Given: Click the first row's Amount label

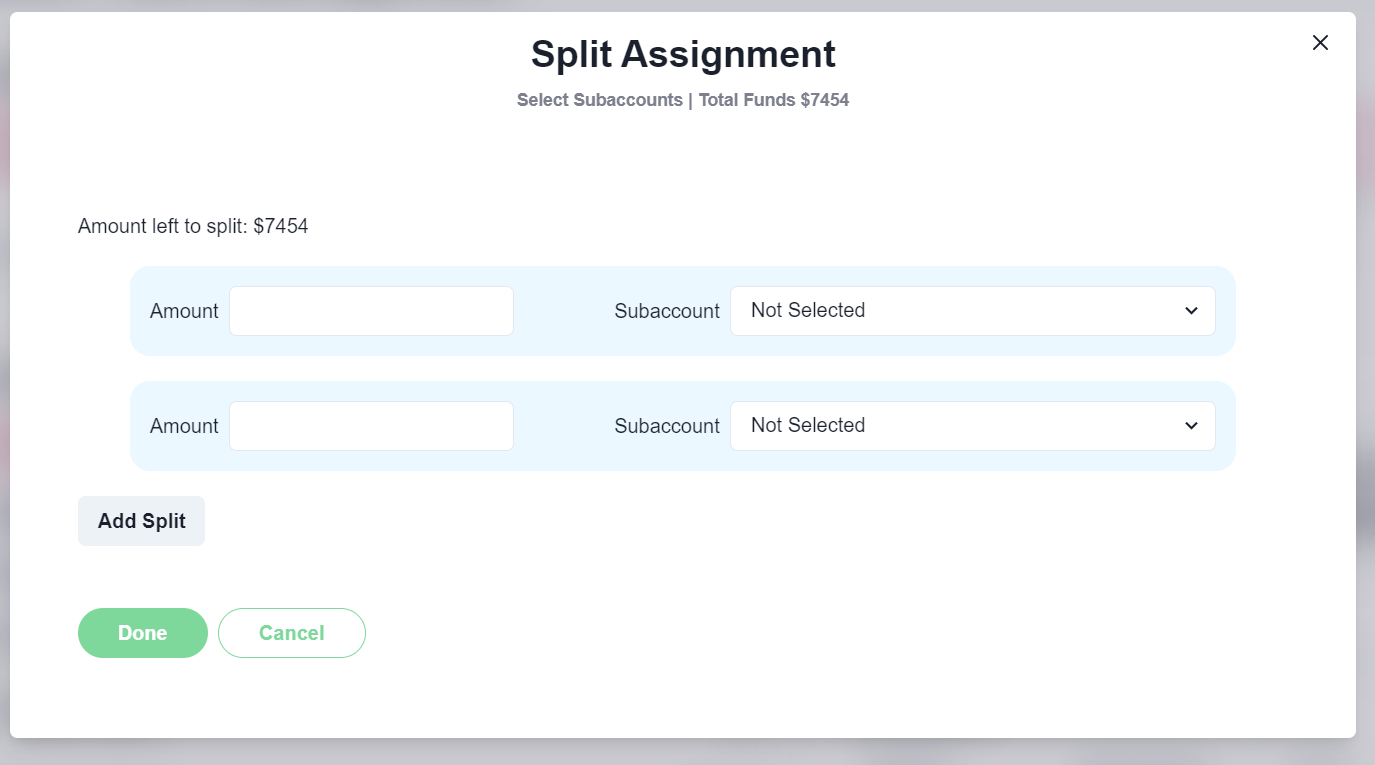Looking at the screenshot, I should 184,311.
